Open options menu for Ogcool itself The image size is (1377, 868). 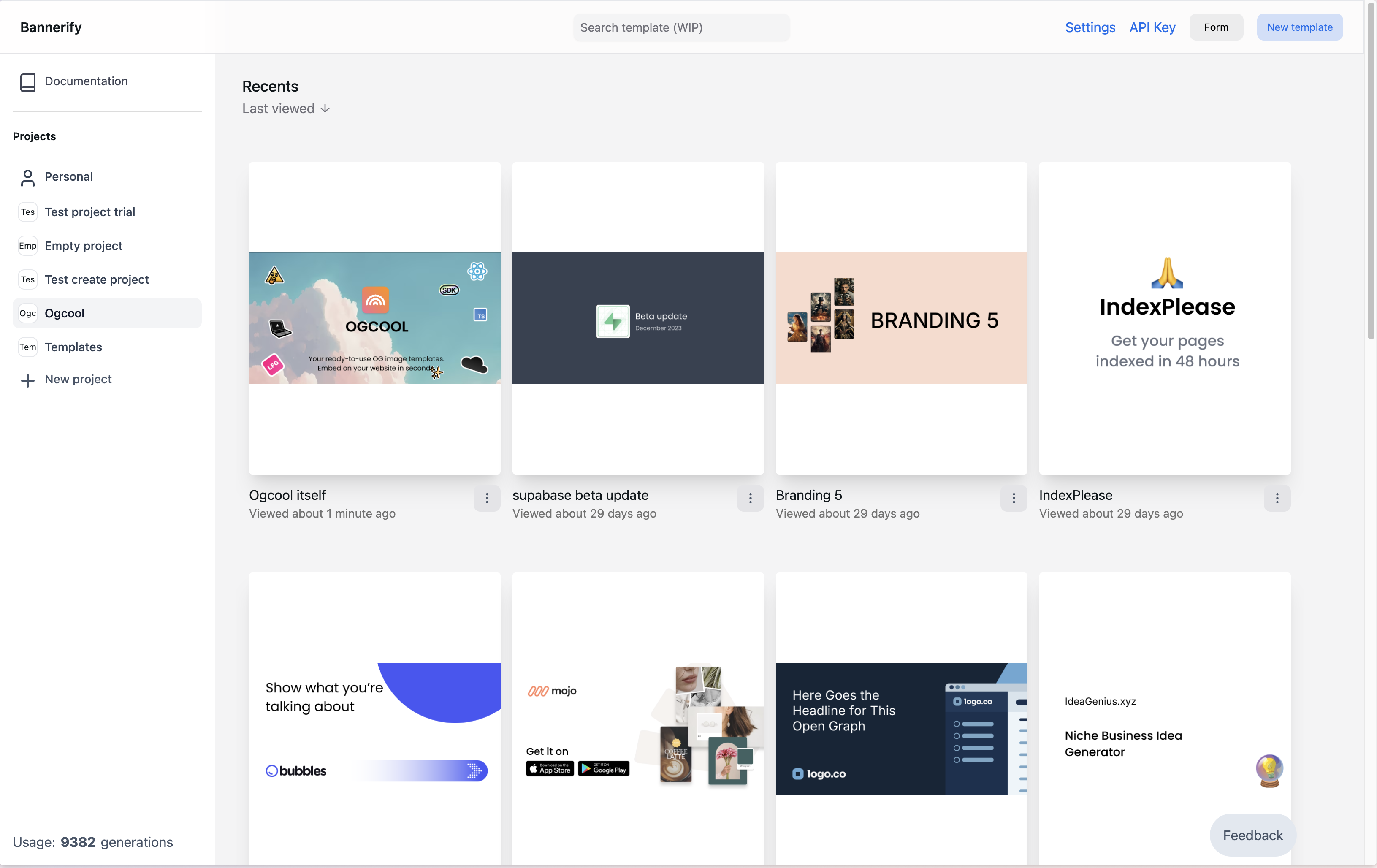(x=487, y=499)
